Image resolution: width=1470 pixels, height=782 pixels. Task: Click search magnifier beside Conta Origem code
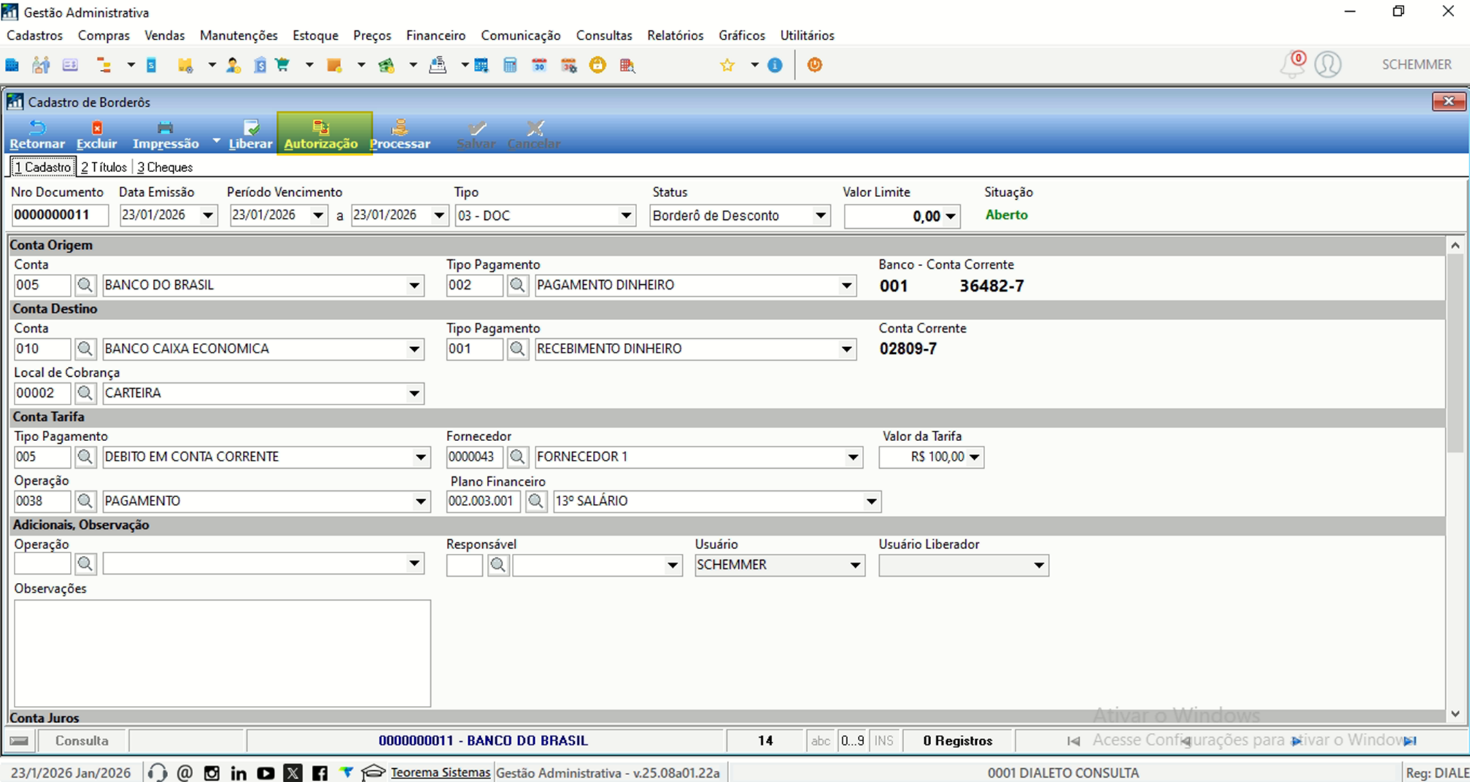[85, 286]
